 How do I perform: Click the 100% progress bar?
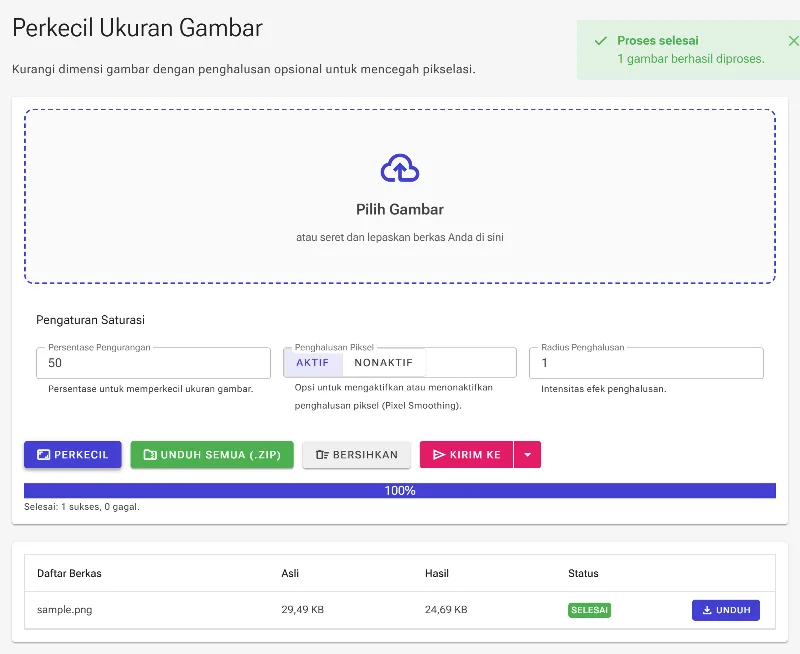point(400,491)
